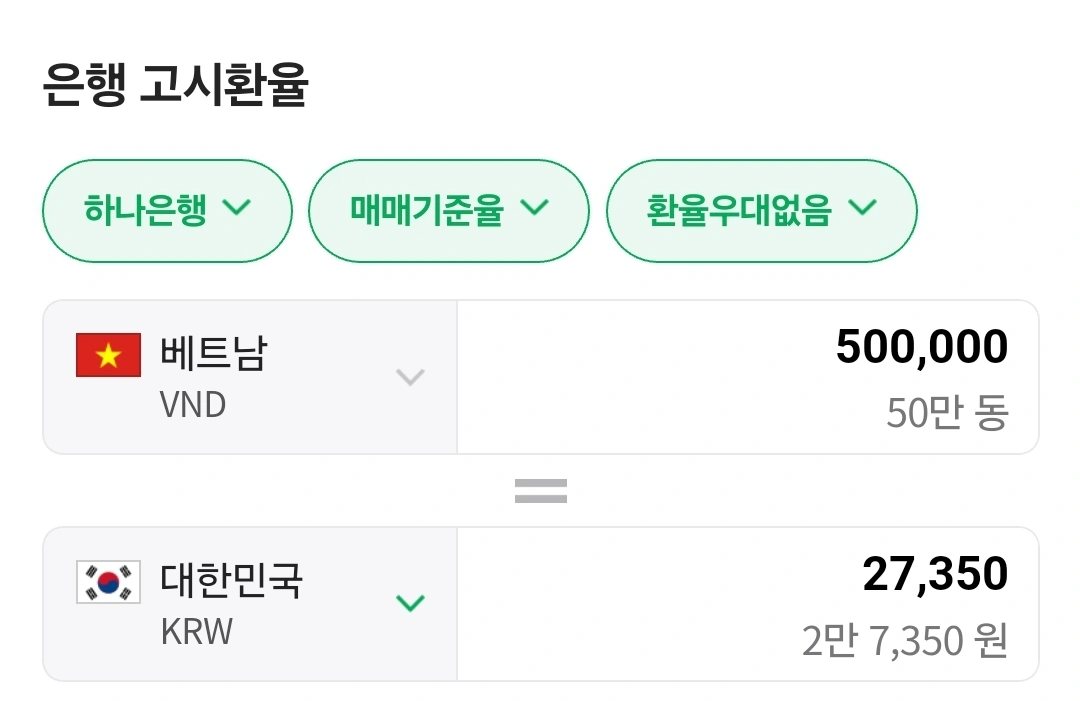Click the VND currency code

click(193, 405)
